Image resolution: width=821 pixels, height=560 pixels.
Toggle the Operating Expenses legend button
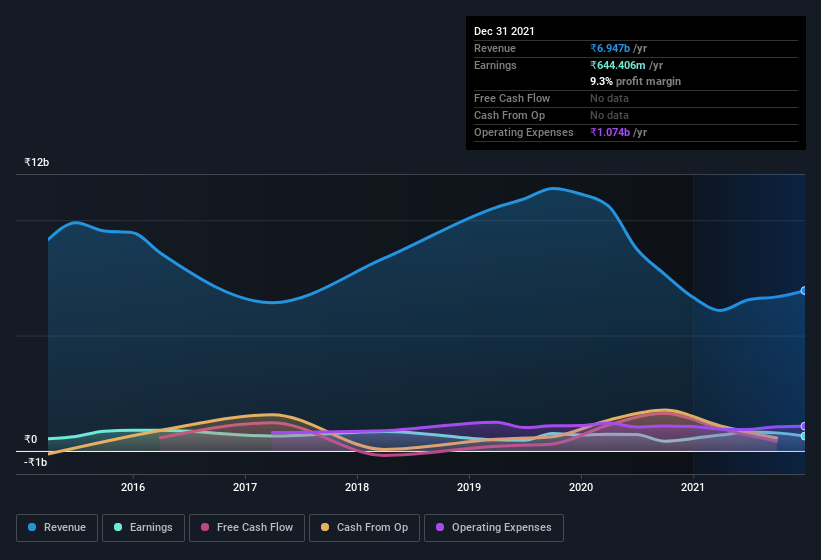click(494, 528)
